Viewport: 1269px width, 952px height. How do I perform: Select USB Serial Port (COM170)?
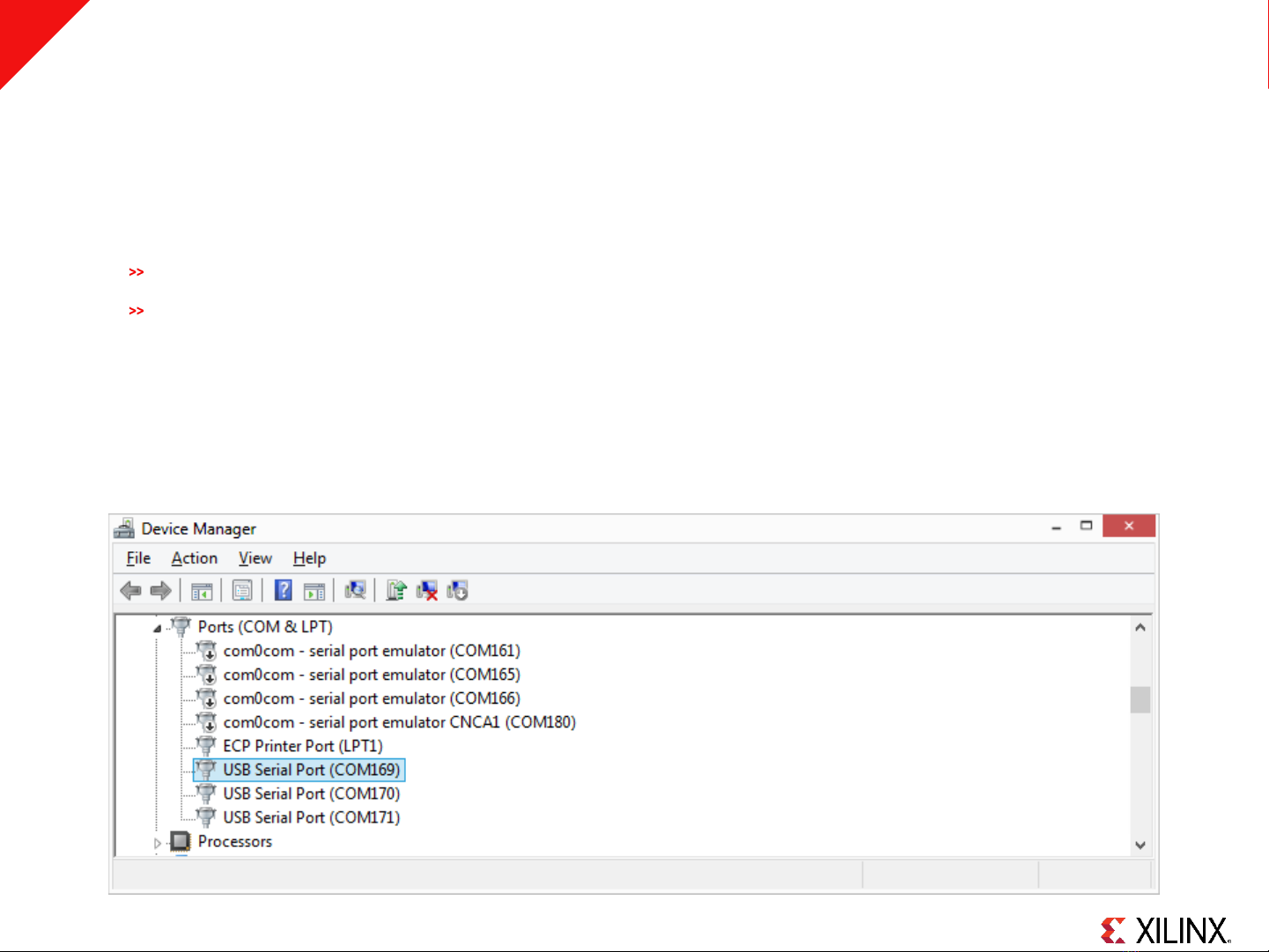[311, 793]
